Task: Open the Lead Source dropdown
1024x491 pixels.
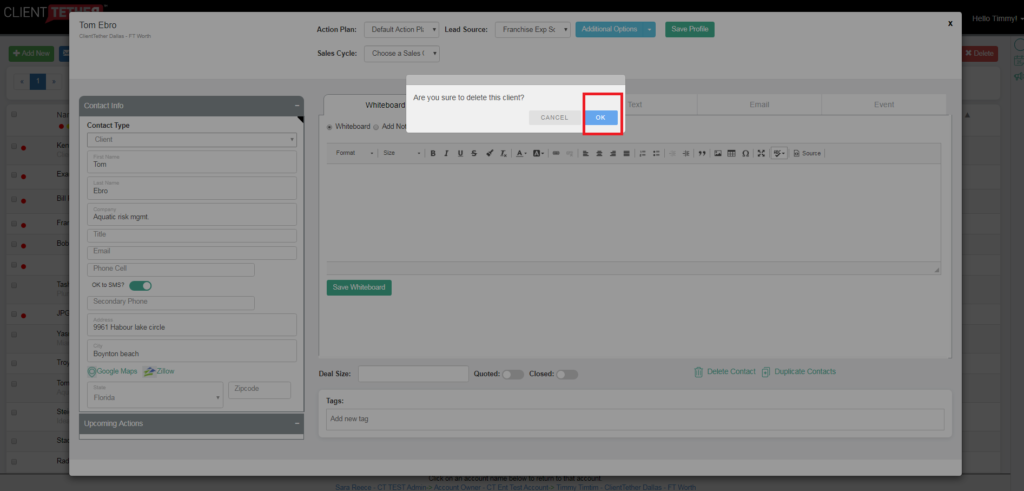Action: (533, 29)
